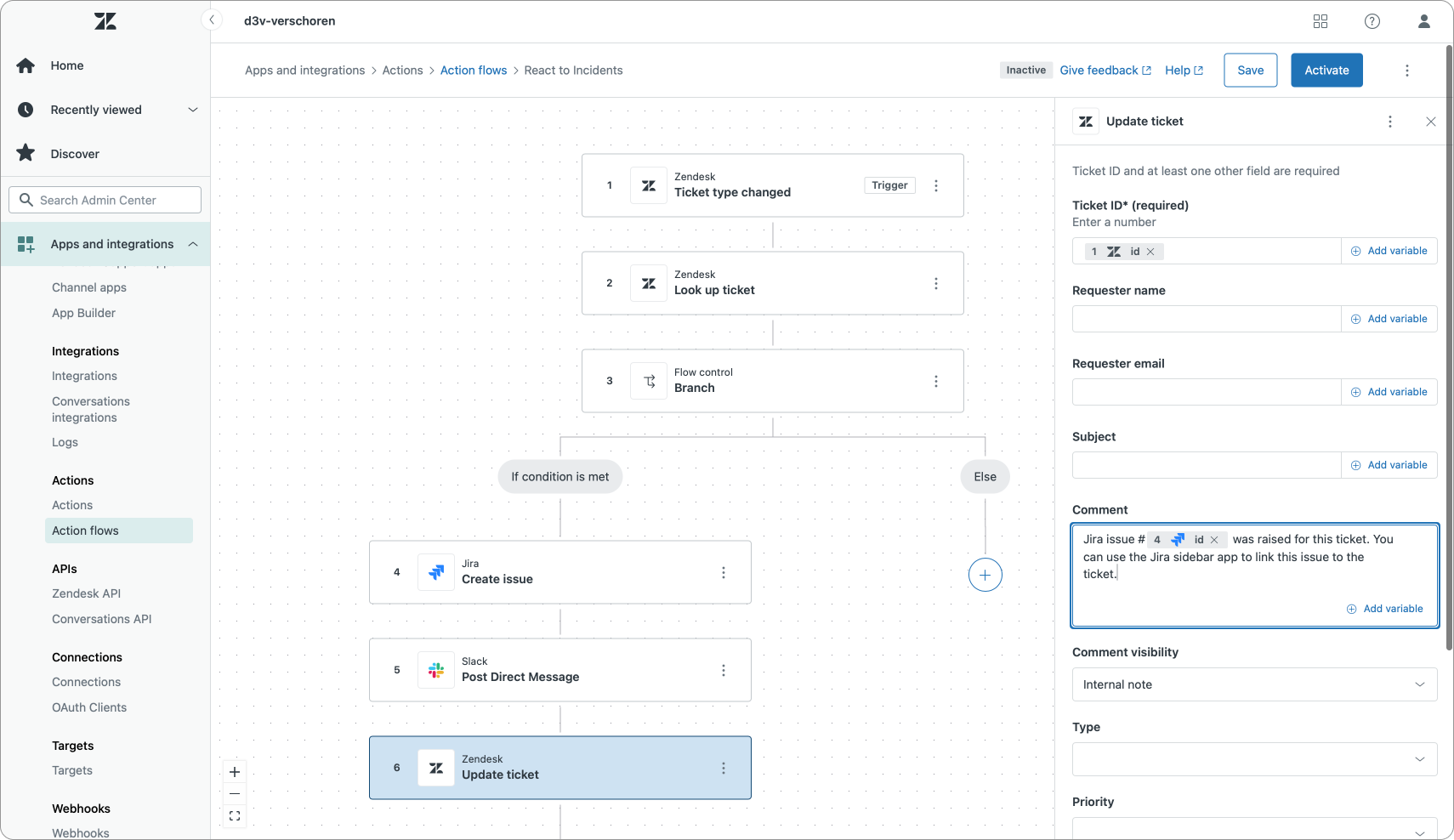Add variable to the Comment box

pyautogui.click(x=1385, y=609)
